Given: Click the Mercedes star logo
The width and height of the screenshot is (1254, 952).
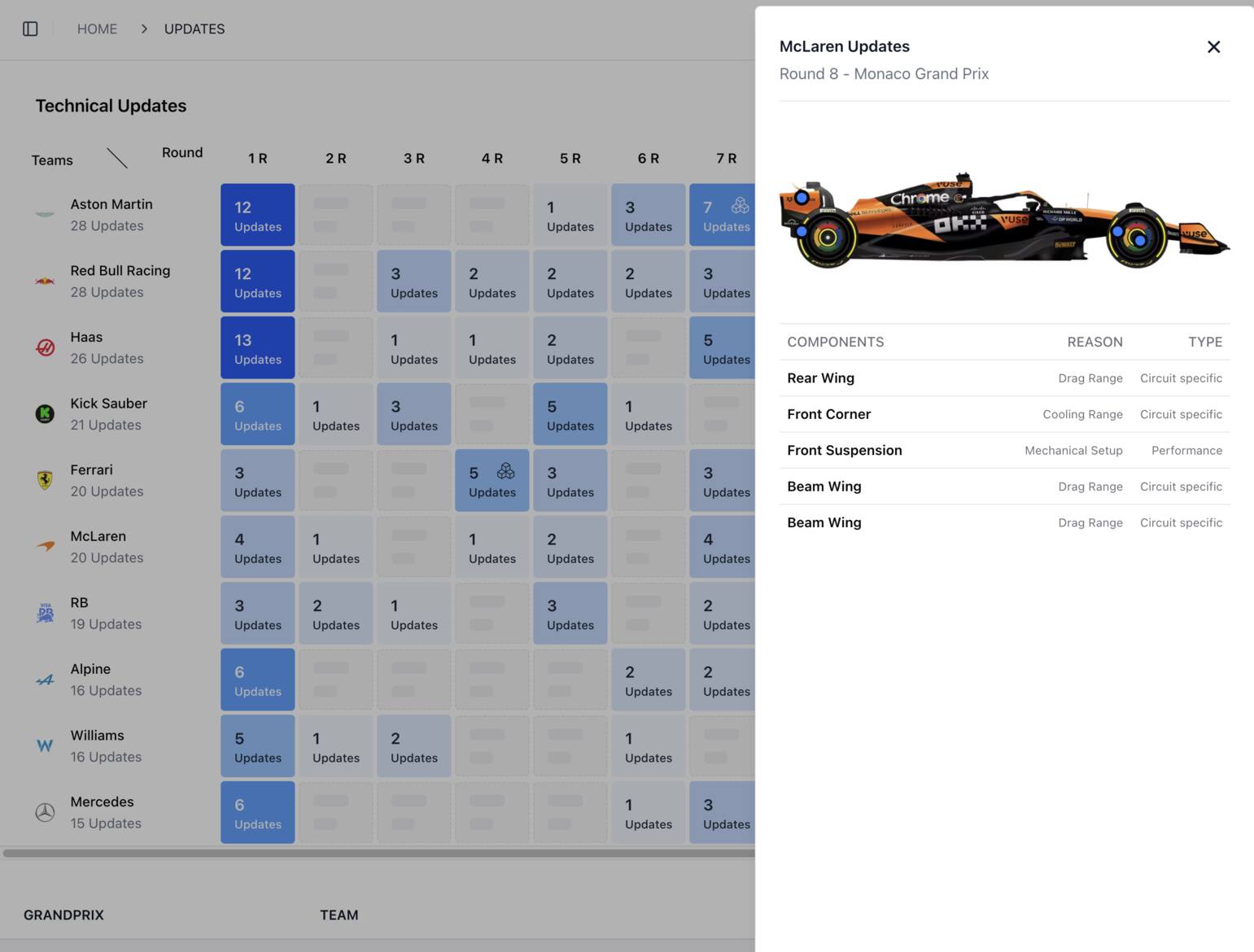Looking at the screenshot, I should click(45, 812).
